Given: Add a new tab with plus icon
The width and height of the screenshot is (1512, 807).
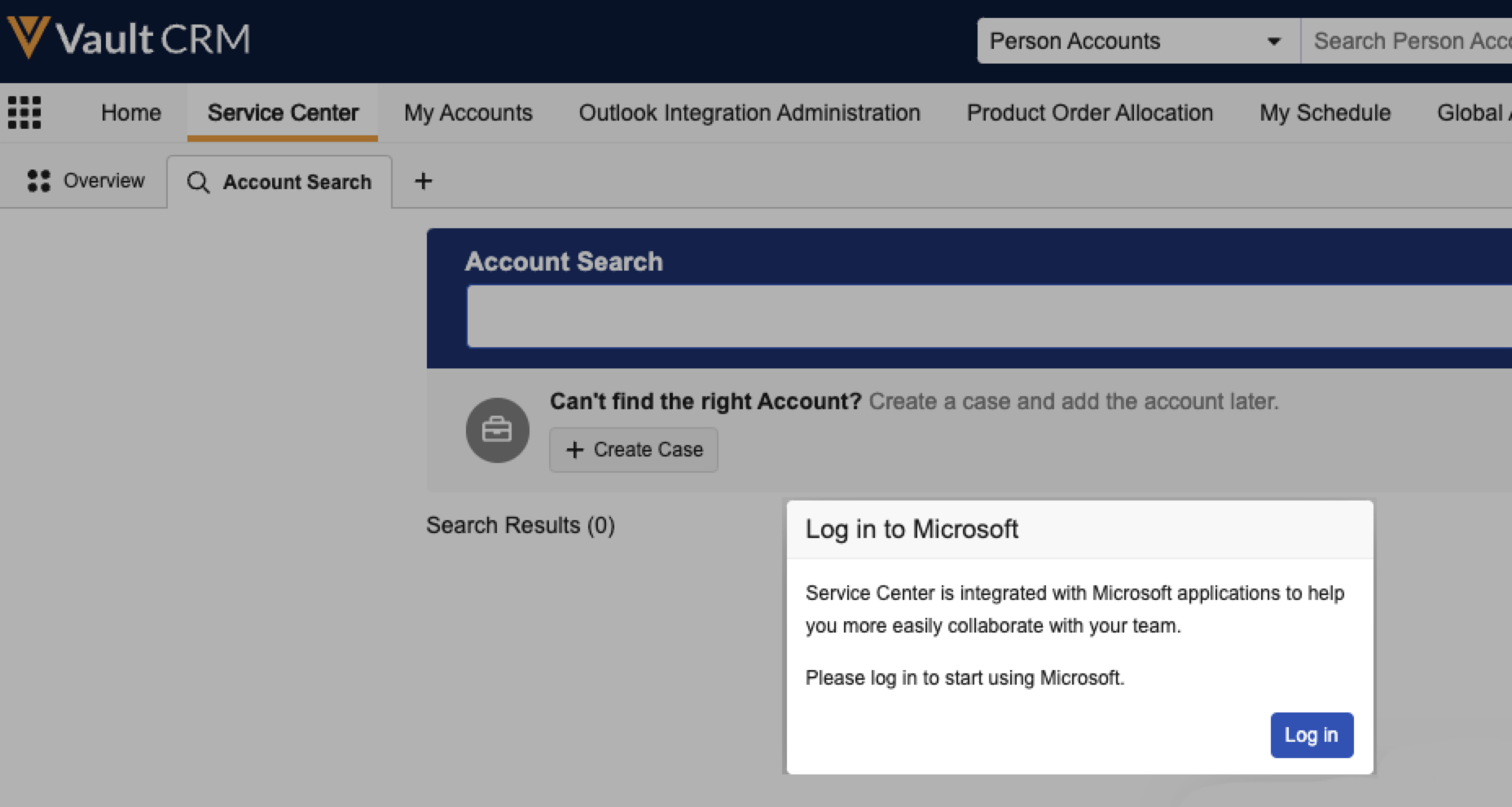Looking at the screenshot, I should tap(423, 181).
